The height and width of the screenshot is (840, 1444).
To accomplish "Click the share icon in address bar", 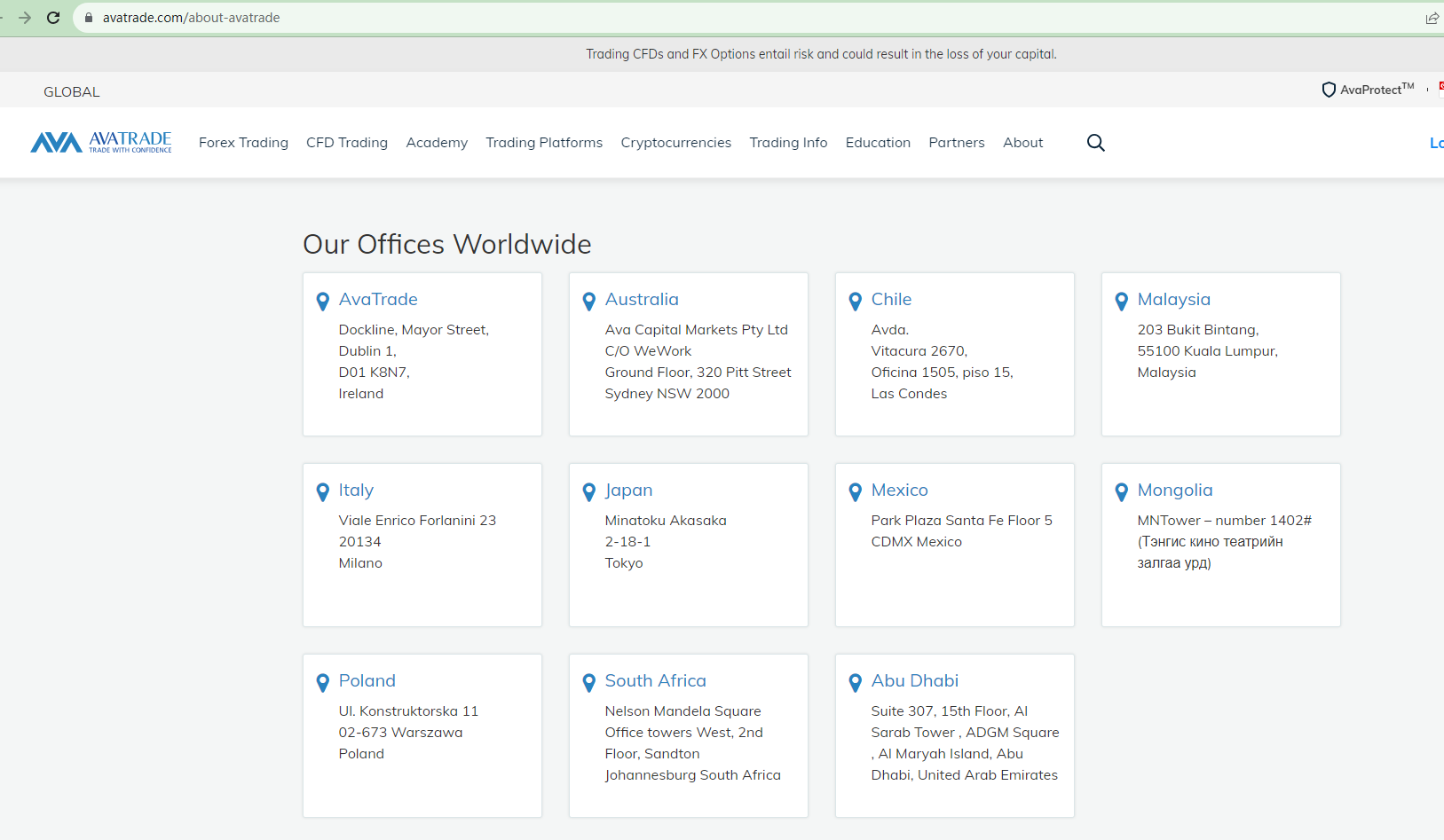I will (1432, 18).
